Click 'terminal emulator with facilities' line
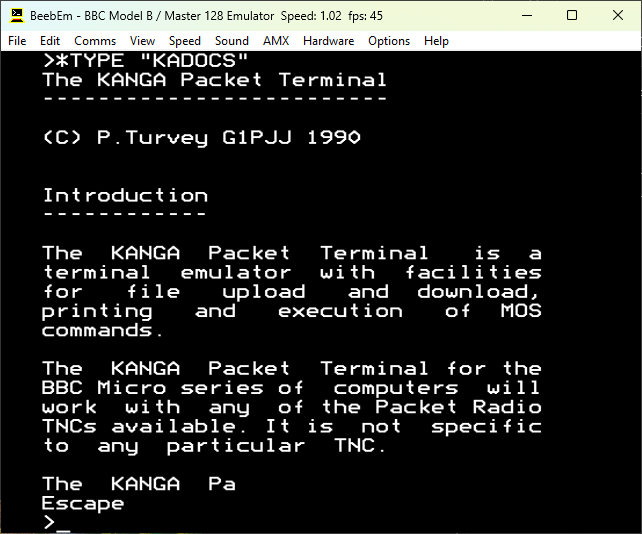This screenshot has height=534, width=642. [292, 273]
